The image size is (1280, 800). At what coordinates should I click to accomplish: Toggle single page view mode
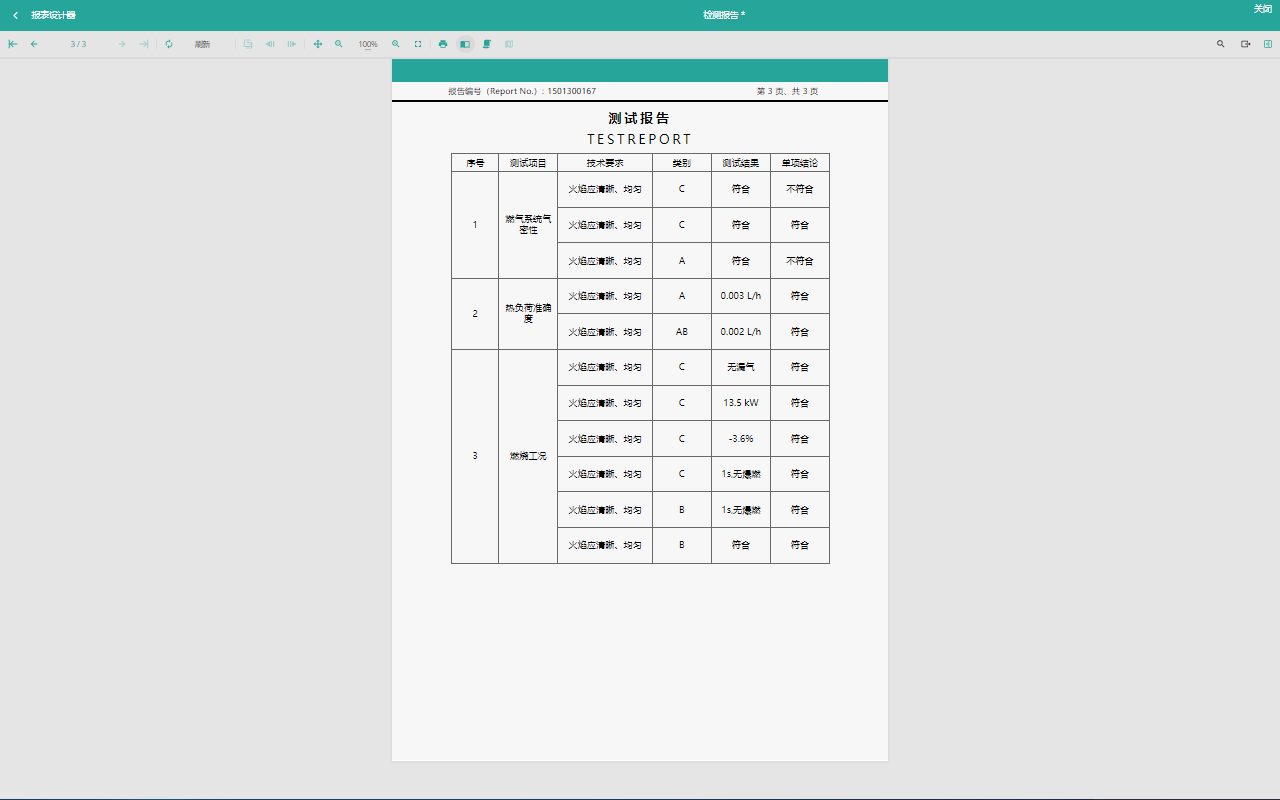pyautogui.click(x=465, y=44)
